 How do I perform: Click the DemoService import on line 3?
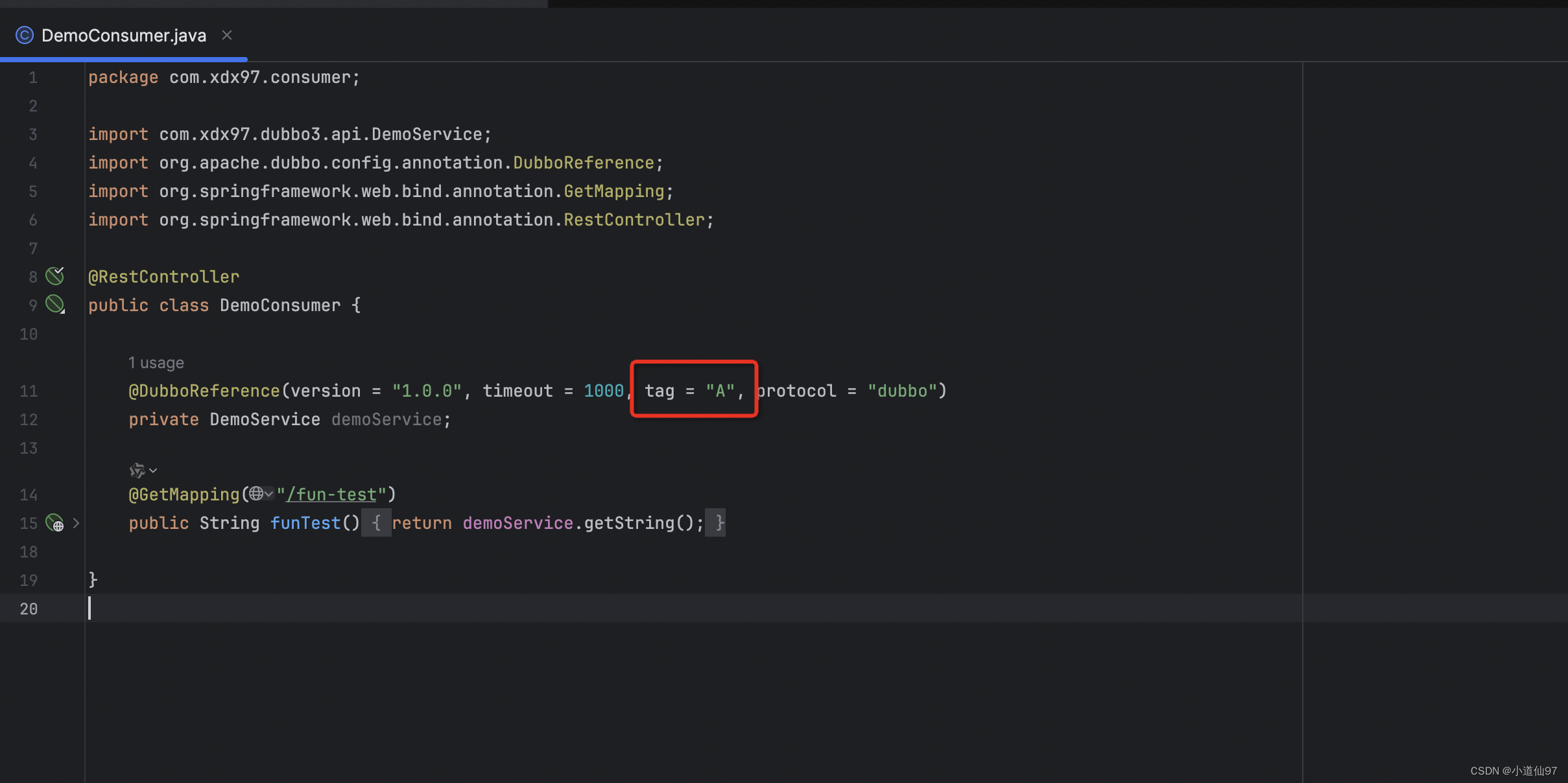[x=427, y=134]
